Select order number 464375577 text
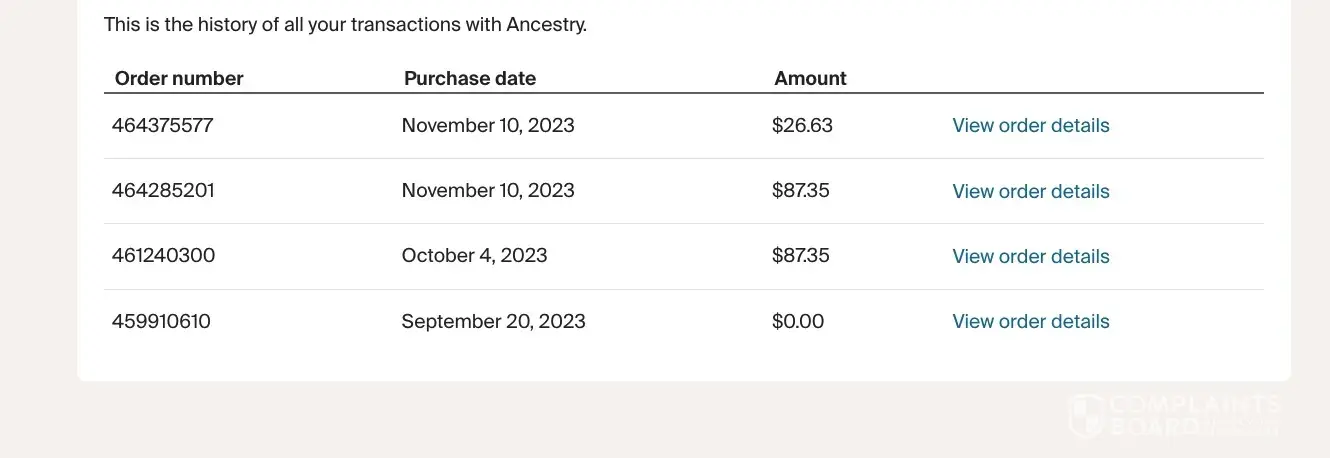 162,126
